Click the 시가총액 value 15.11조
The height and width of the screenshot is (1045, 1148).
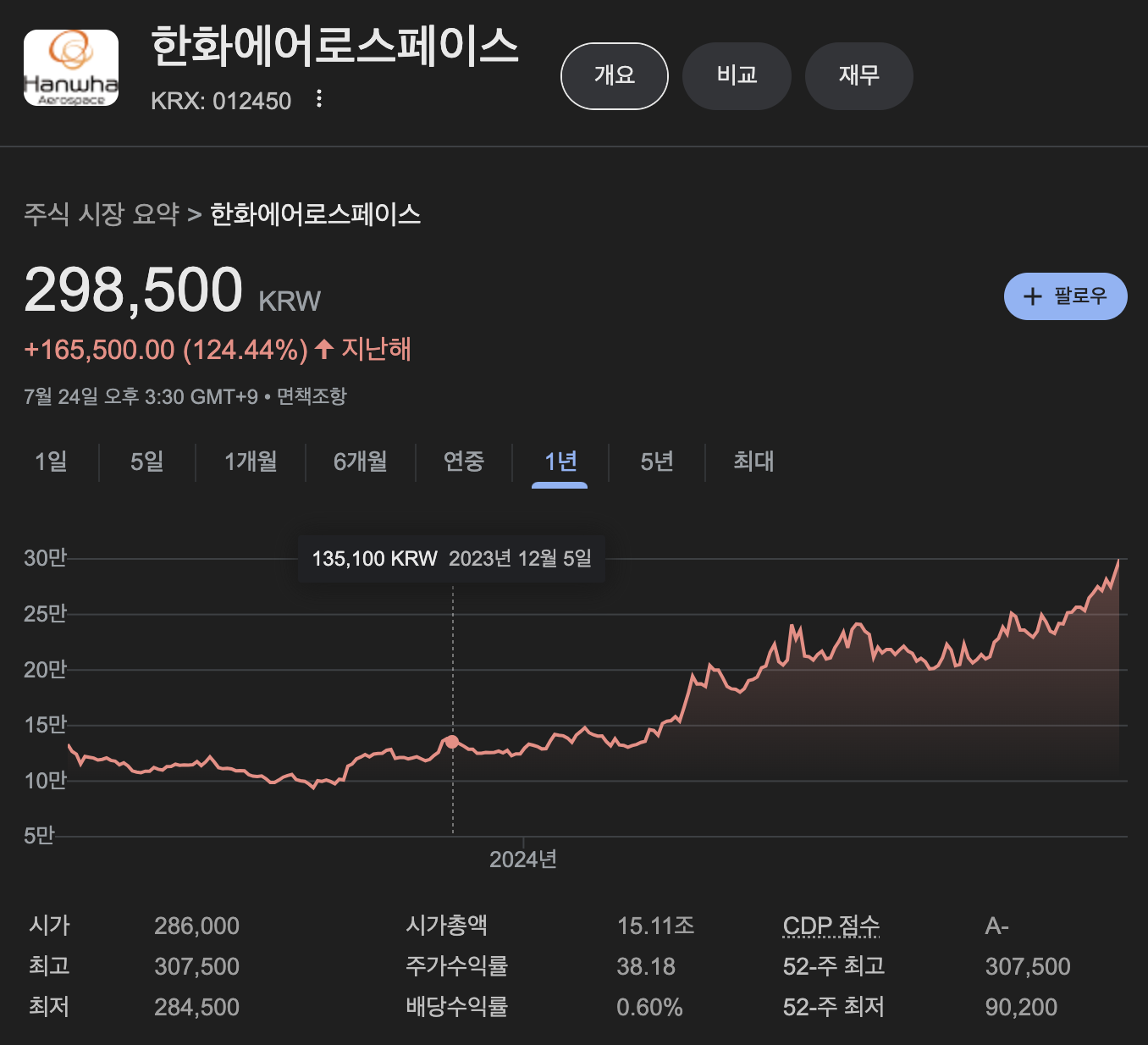click(x=656, y=926)
